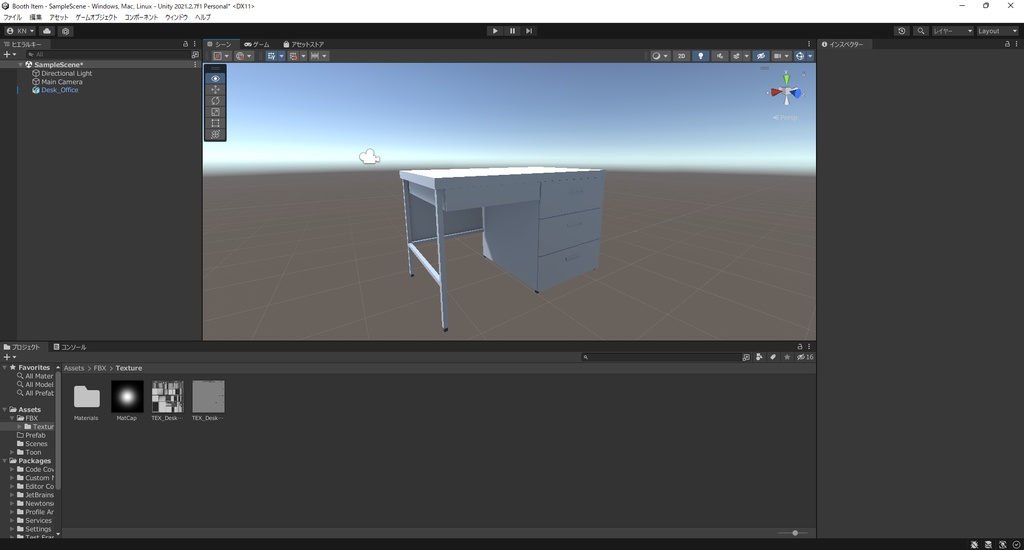Image resolution: width=1024 pixels, height=550 pixels.
Task: Click the project search input field
Action: 660,357
